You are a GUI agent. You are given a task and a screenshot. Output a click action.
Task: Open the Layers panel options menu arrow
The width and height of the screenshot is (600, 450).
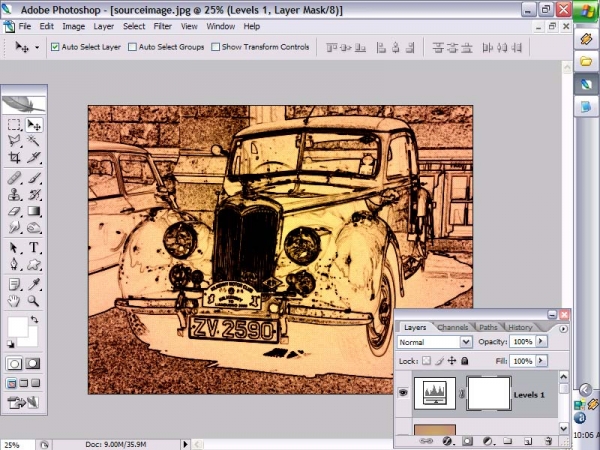tap(563, 329)
